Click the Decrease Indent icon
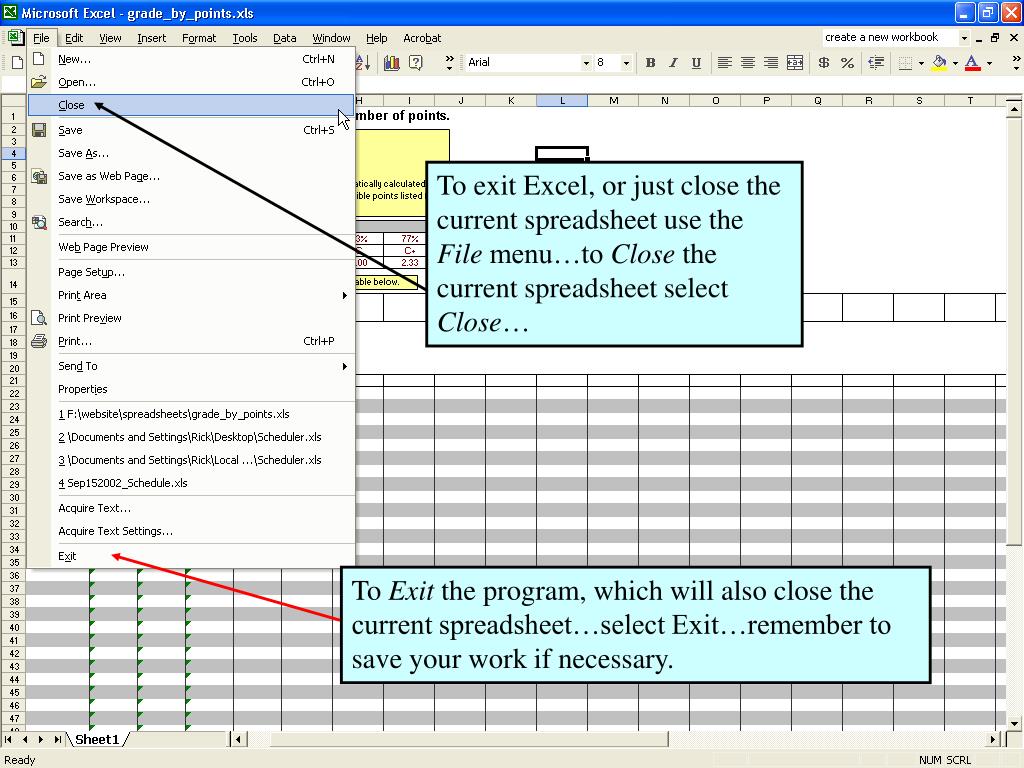 [876, 63]
